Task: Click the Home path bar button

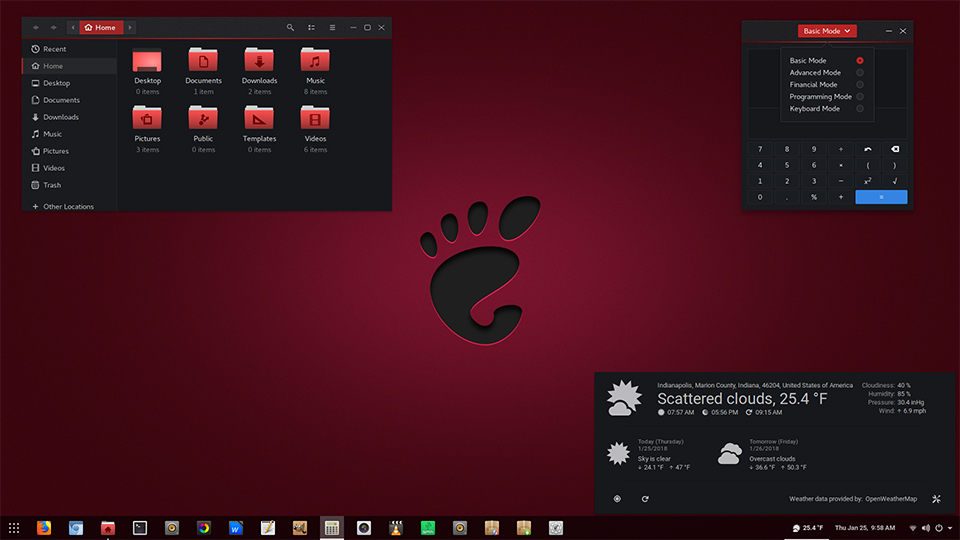Action: (x=101, y=28)
